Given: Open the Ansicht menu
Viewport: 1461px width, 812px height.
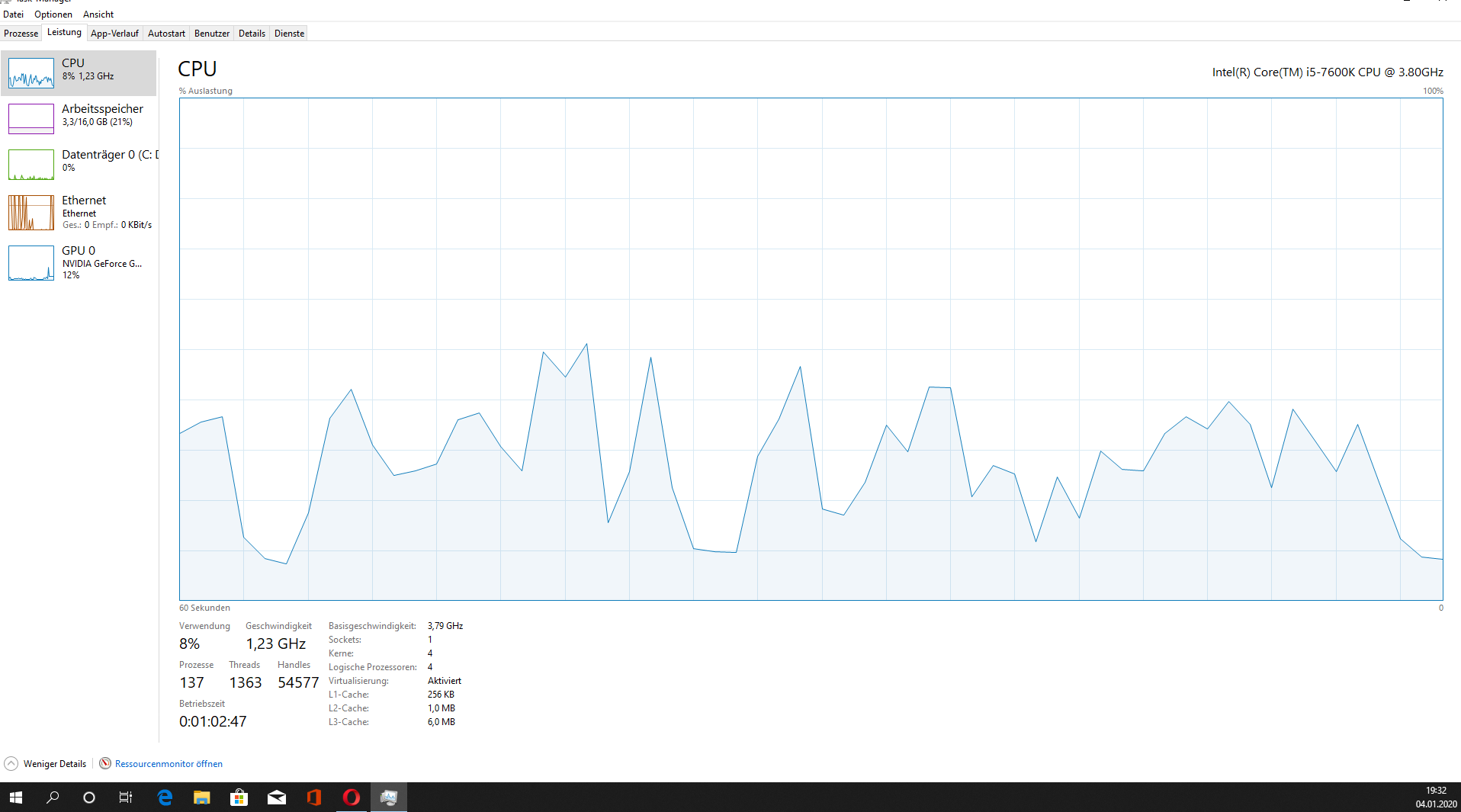Looking at the screenshot, I should pyautogui.click(x=98, y=14).
